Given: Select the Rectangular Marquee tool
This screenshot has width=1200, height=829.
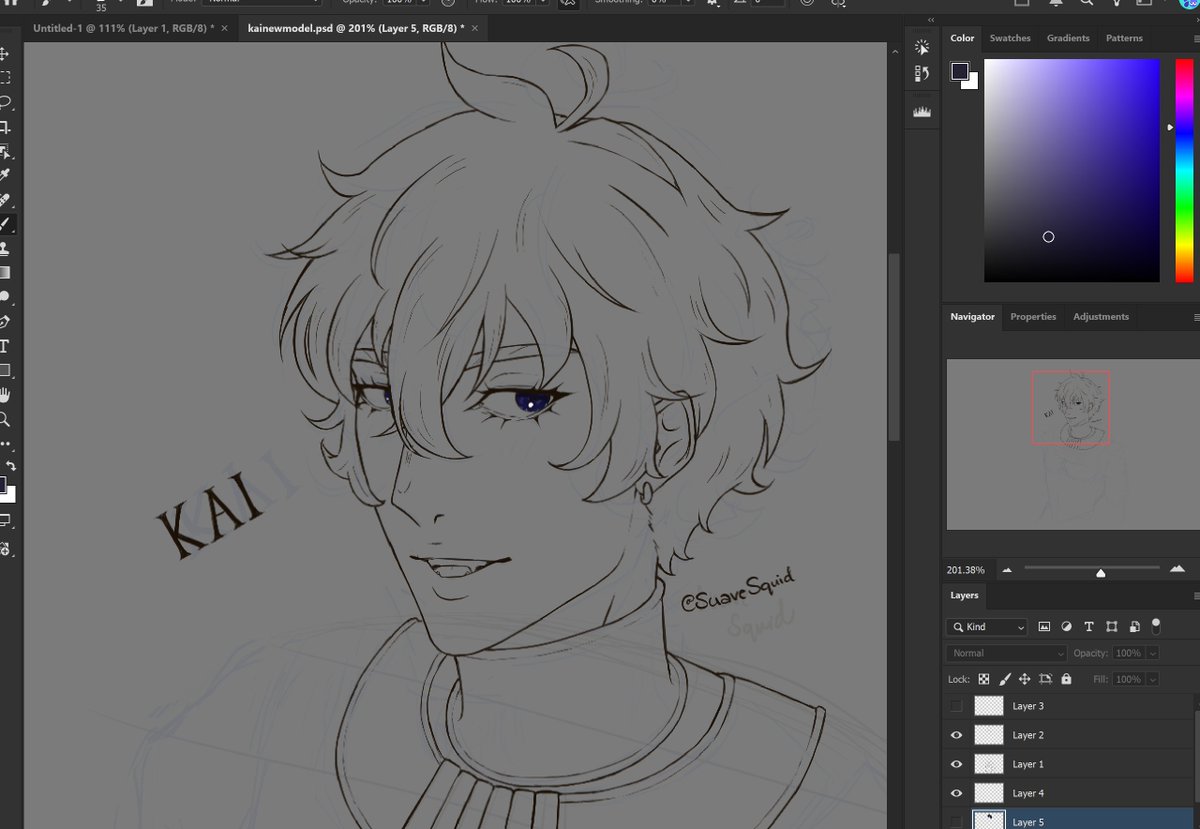Looking at the screenshot, I should (x=5, y=77).
